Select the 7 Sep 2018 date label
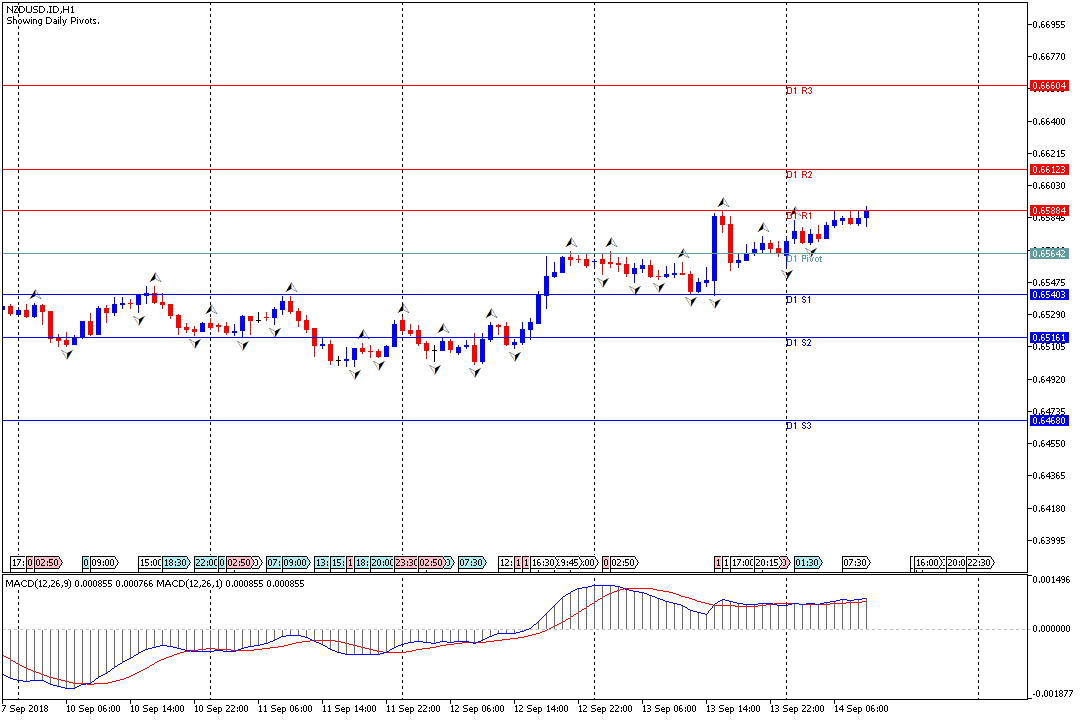 pyautogui.click(x=25, y=709)
